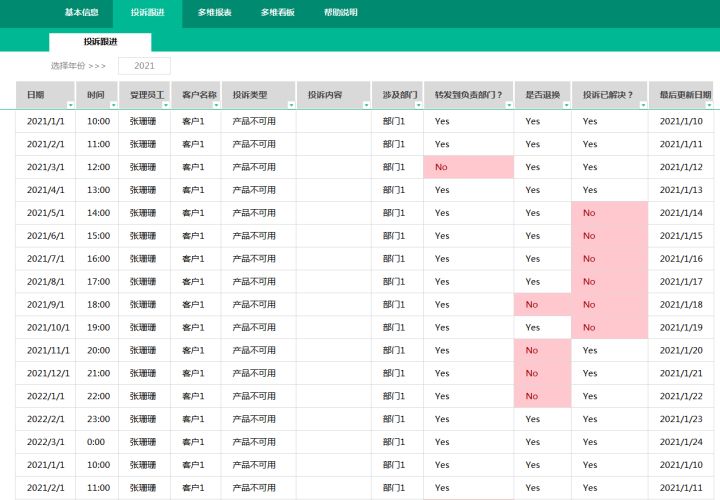Select the date cell 2021/10/1
This screenshot has height=500, width=720.
coord(45,327)
